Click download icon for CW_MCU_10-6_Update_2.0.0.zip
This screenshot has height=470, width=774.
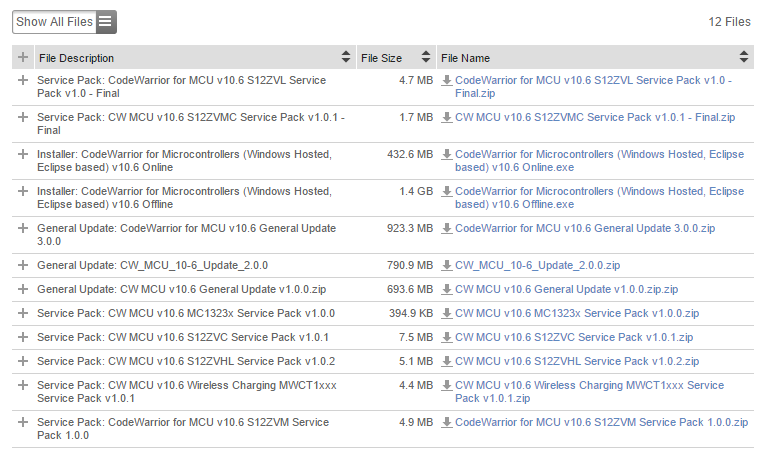pos(446,265)
